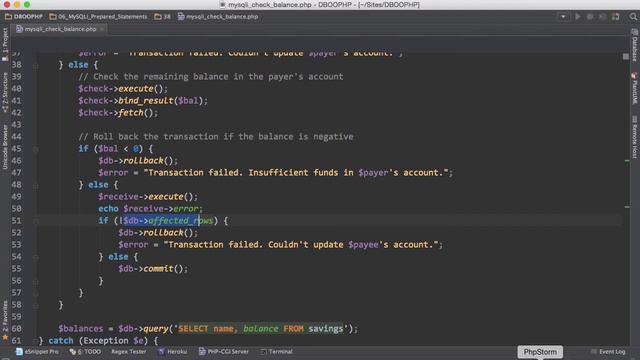This screenshot has width=640, height=360.
Task: Click "$receive->execute();" on line 49
Action: point(148,196)
